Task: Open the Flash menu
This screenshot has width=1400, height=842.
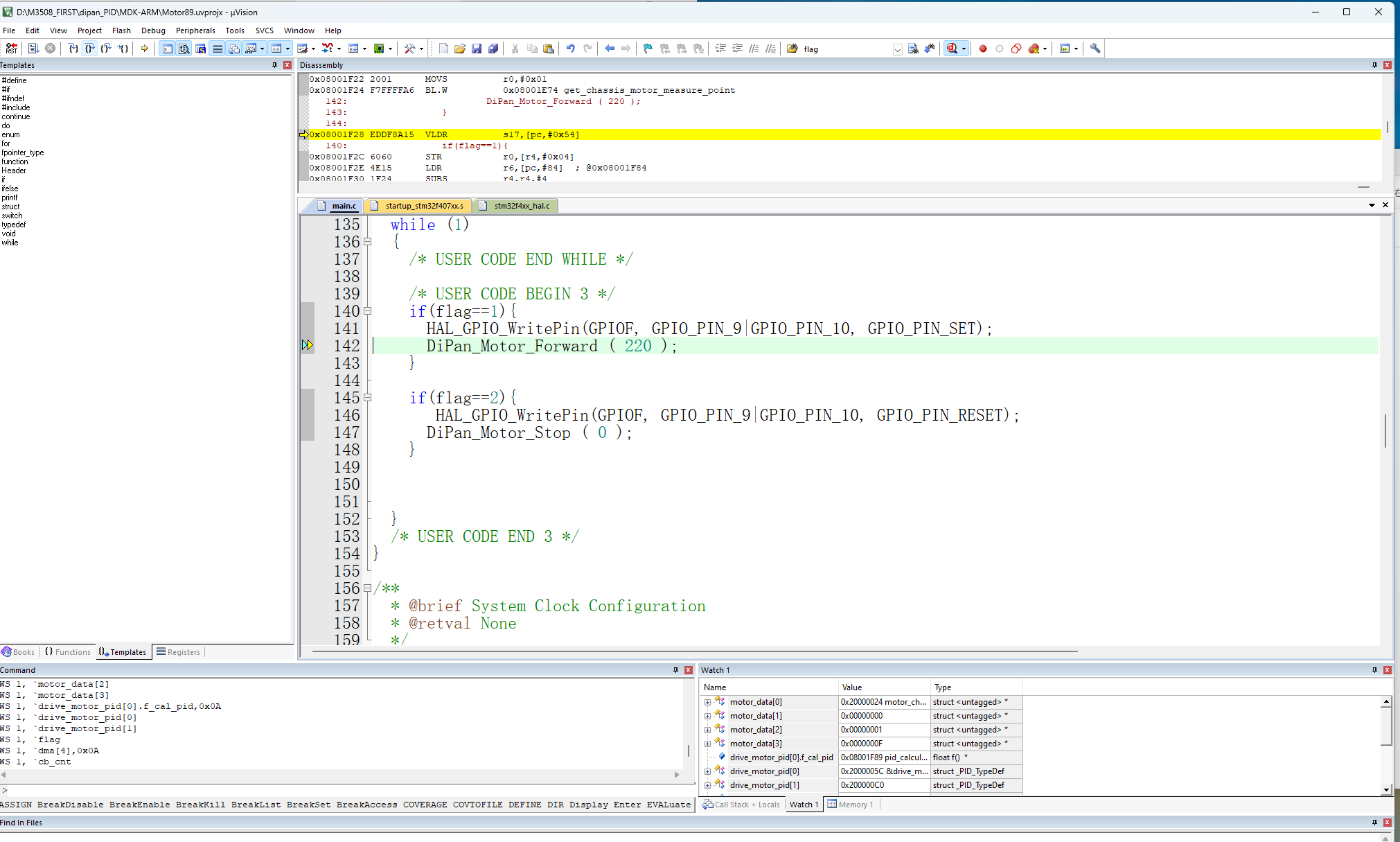Action: coord(121,30)
